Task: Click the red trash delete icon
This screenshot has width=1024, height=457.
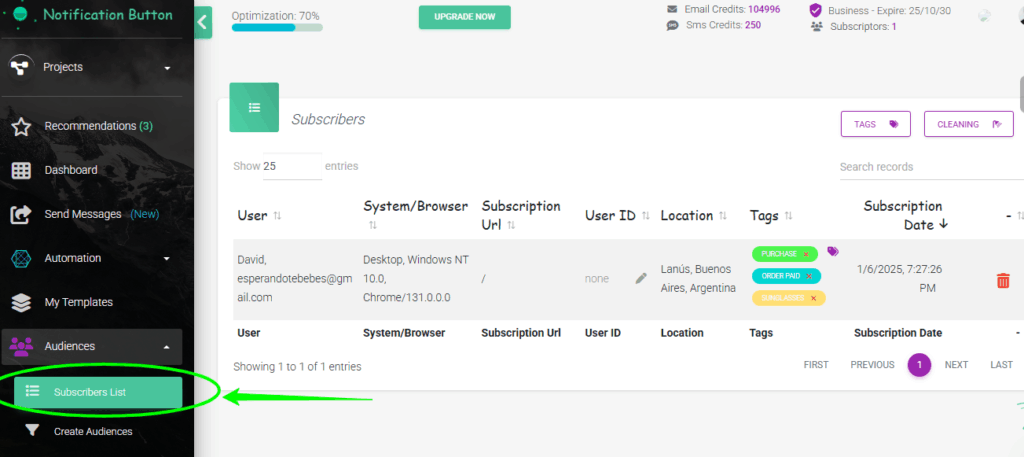Action: click(x=1003, y=281)
